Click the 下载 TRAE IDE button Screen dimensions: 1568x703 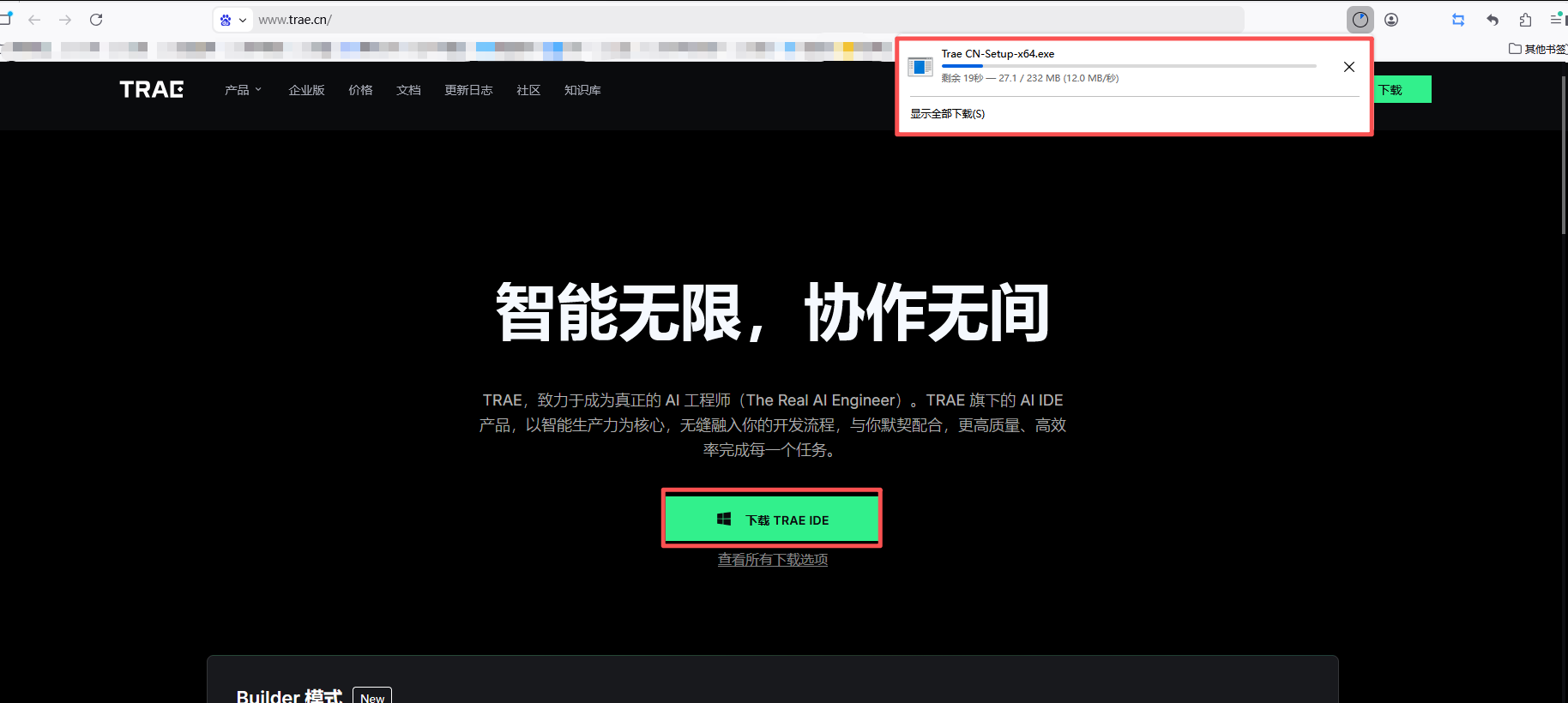pos(772,520)
